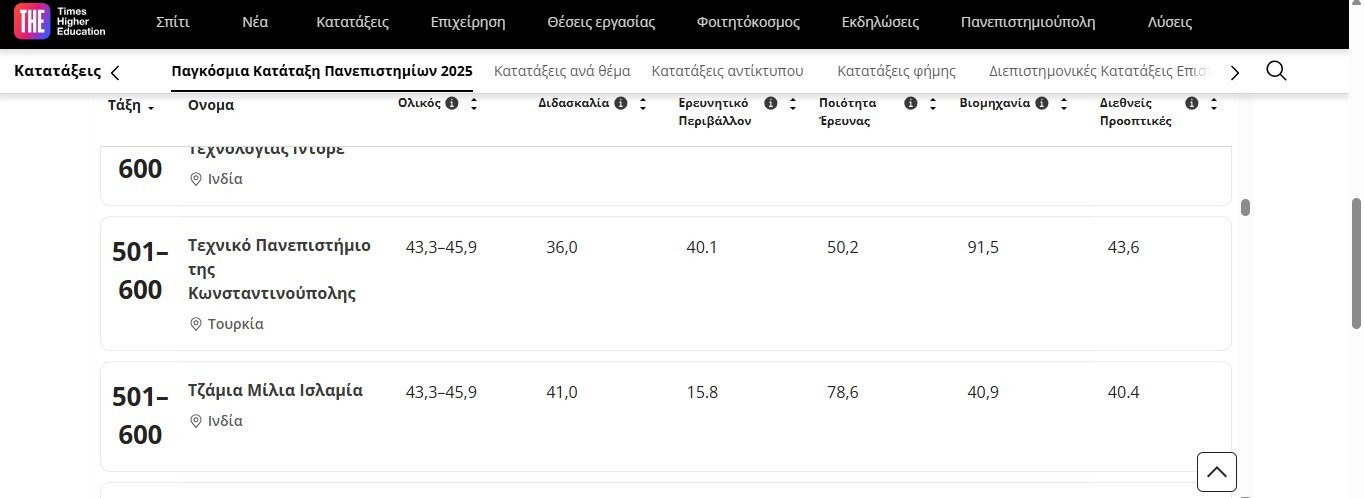Click info icon for Ποιότητα Έρευνας
1364x498 pixels.
(911, 103)
